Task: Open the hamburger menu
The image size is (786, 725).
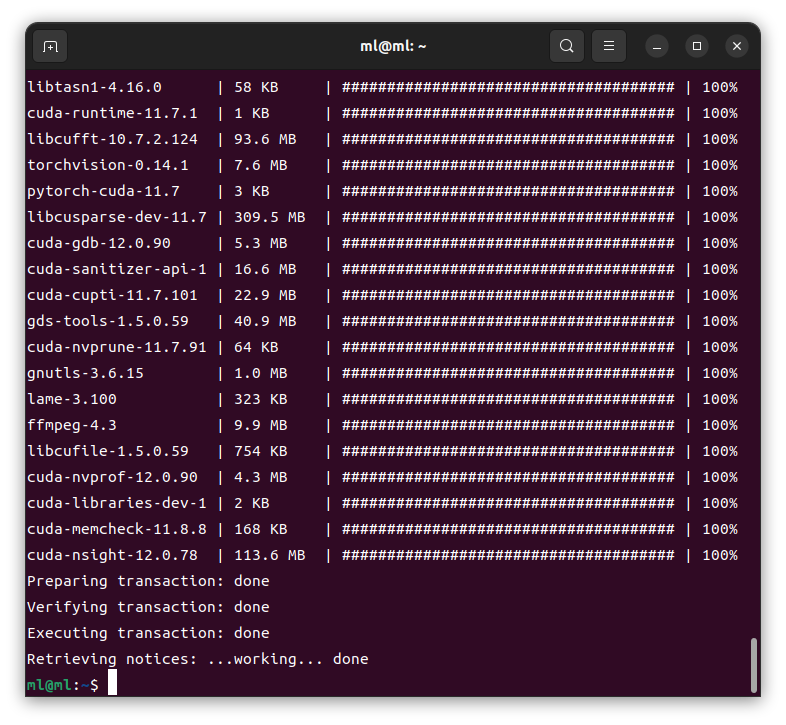Action: (x=609, y=46)
